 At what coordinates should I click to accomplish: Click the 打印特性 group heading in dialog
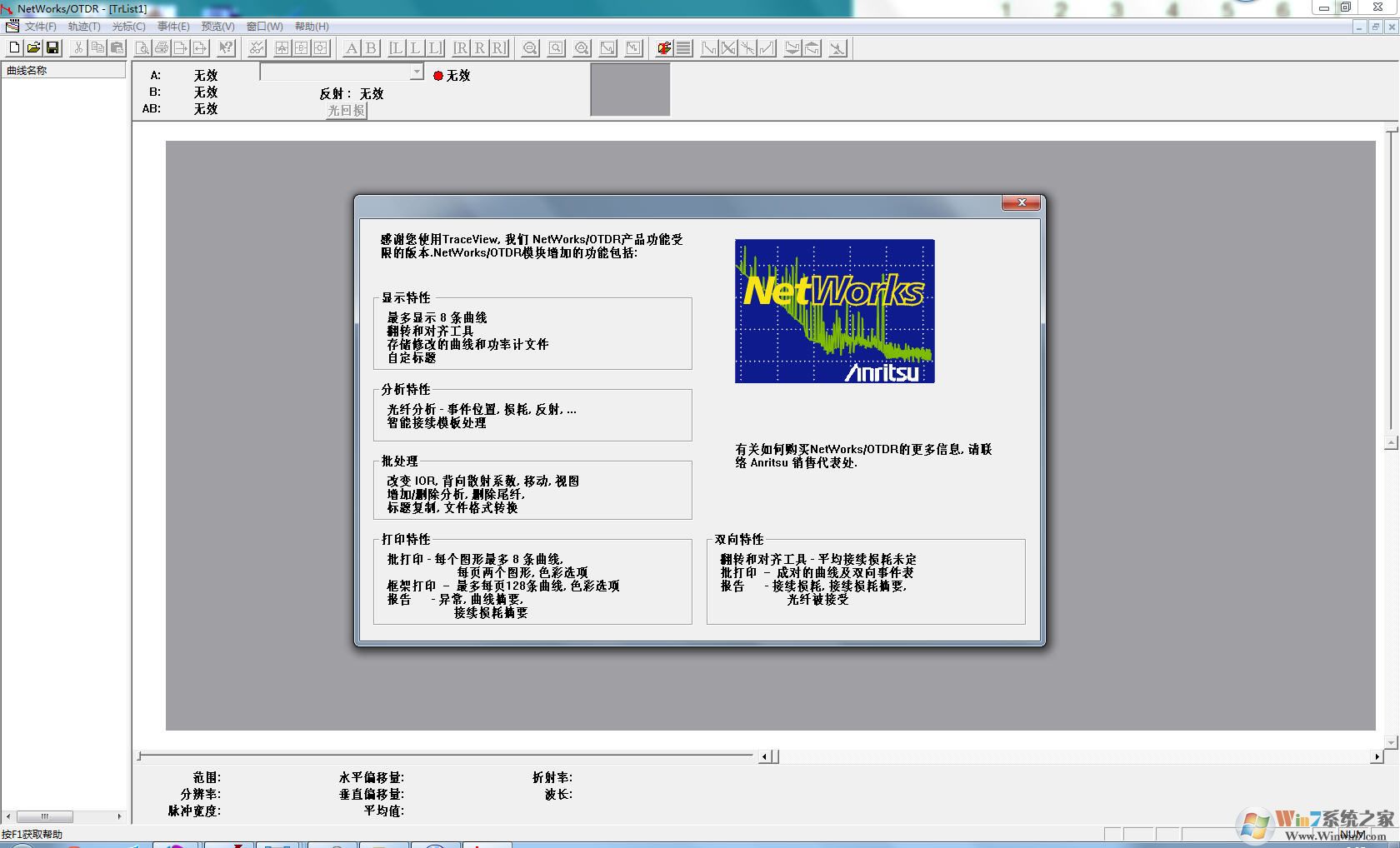click(406, 539)
